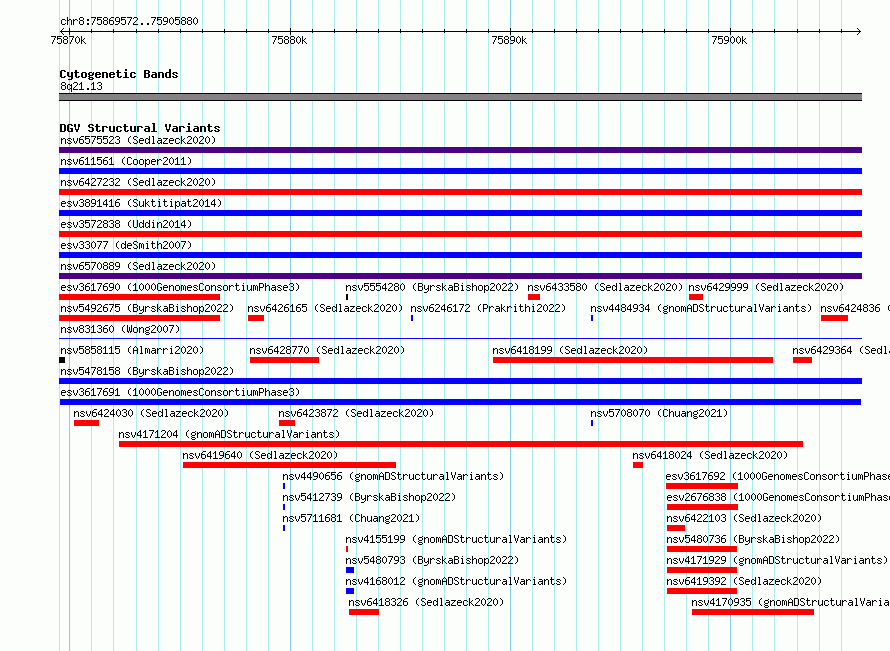Open variant esv3572838 (Uddin2014) label
The image size is (890, 651).
[x=126, y=224]
